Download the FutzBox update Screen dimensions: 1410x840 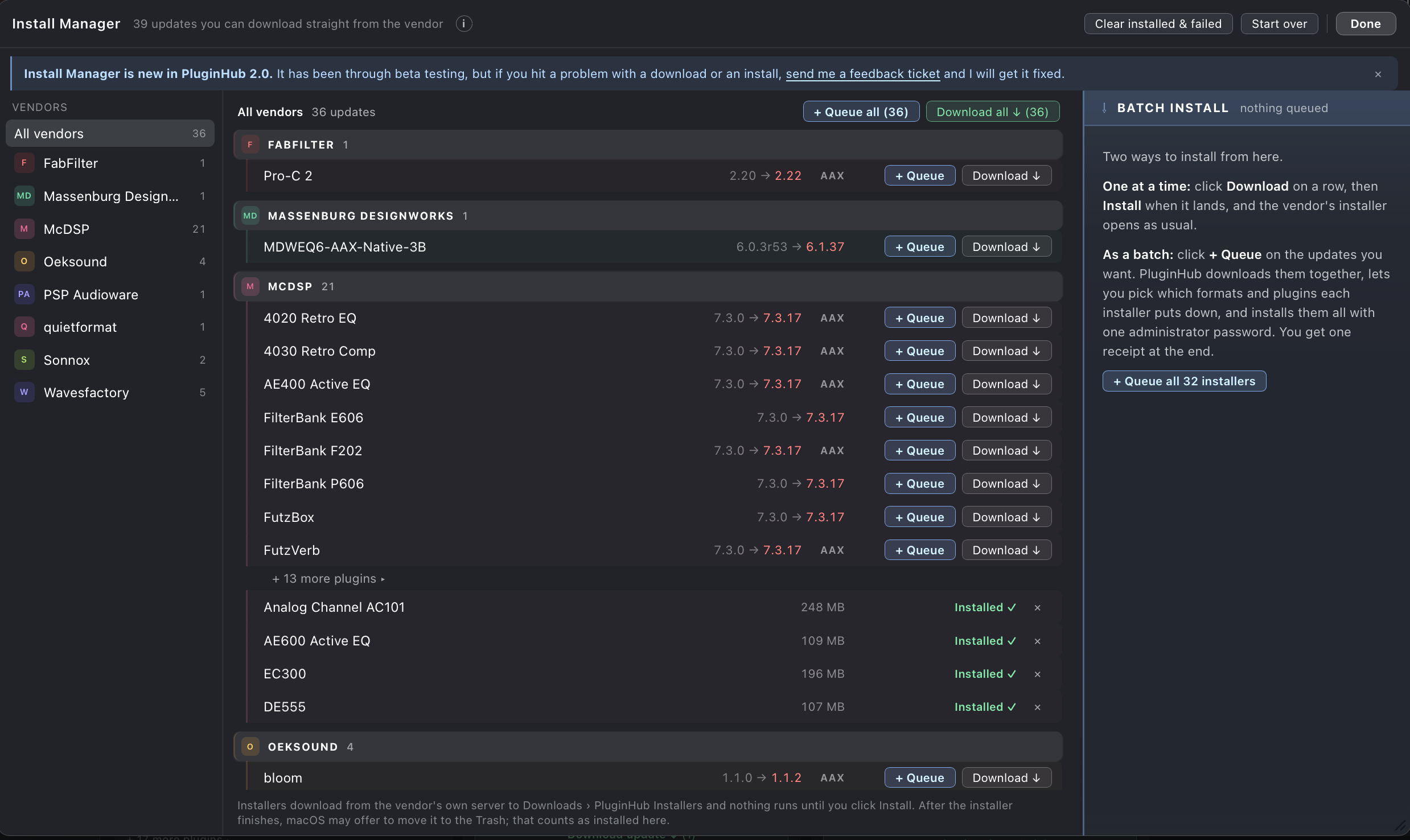(x=1006, y=517)
